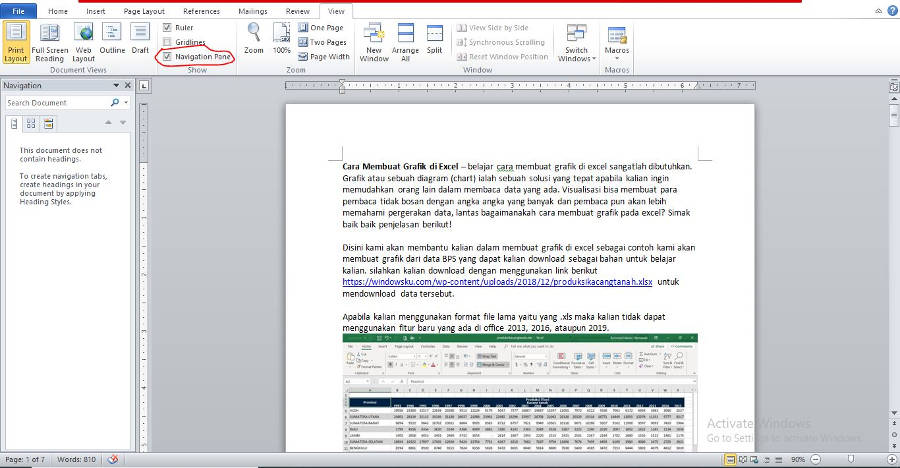Click Reset Window Position
The height and width of the screenshot is (468, 900).
click(502, 56)
